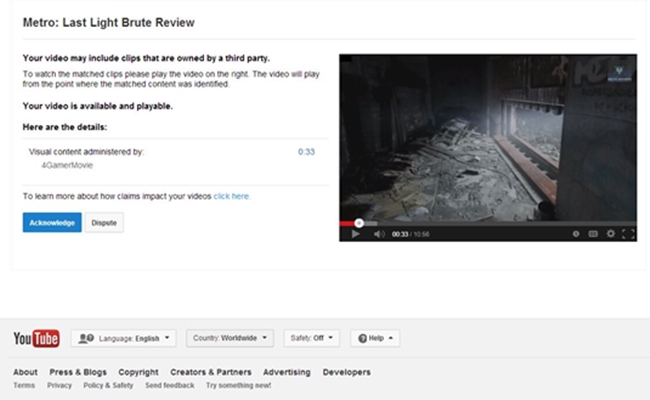Open the Language: English dropdown
This screenshot has height=400, width=650.
coord(123,338)
